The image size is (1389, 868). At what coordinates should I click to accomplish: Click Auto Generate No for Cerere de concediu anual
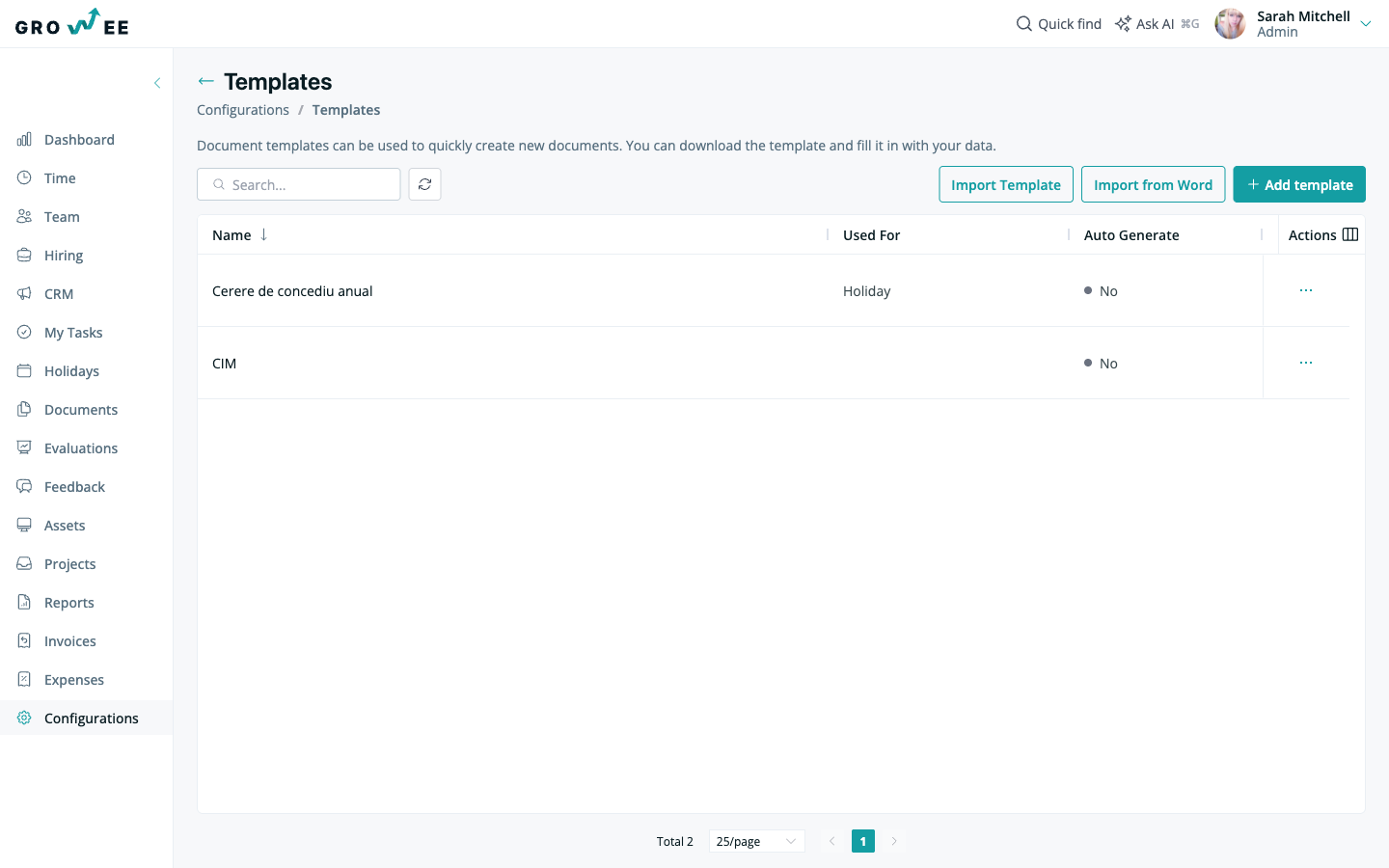click(x=1101, y=291)
